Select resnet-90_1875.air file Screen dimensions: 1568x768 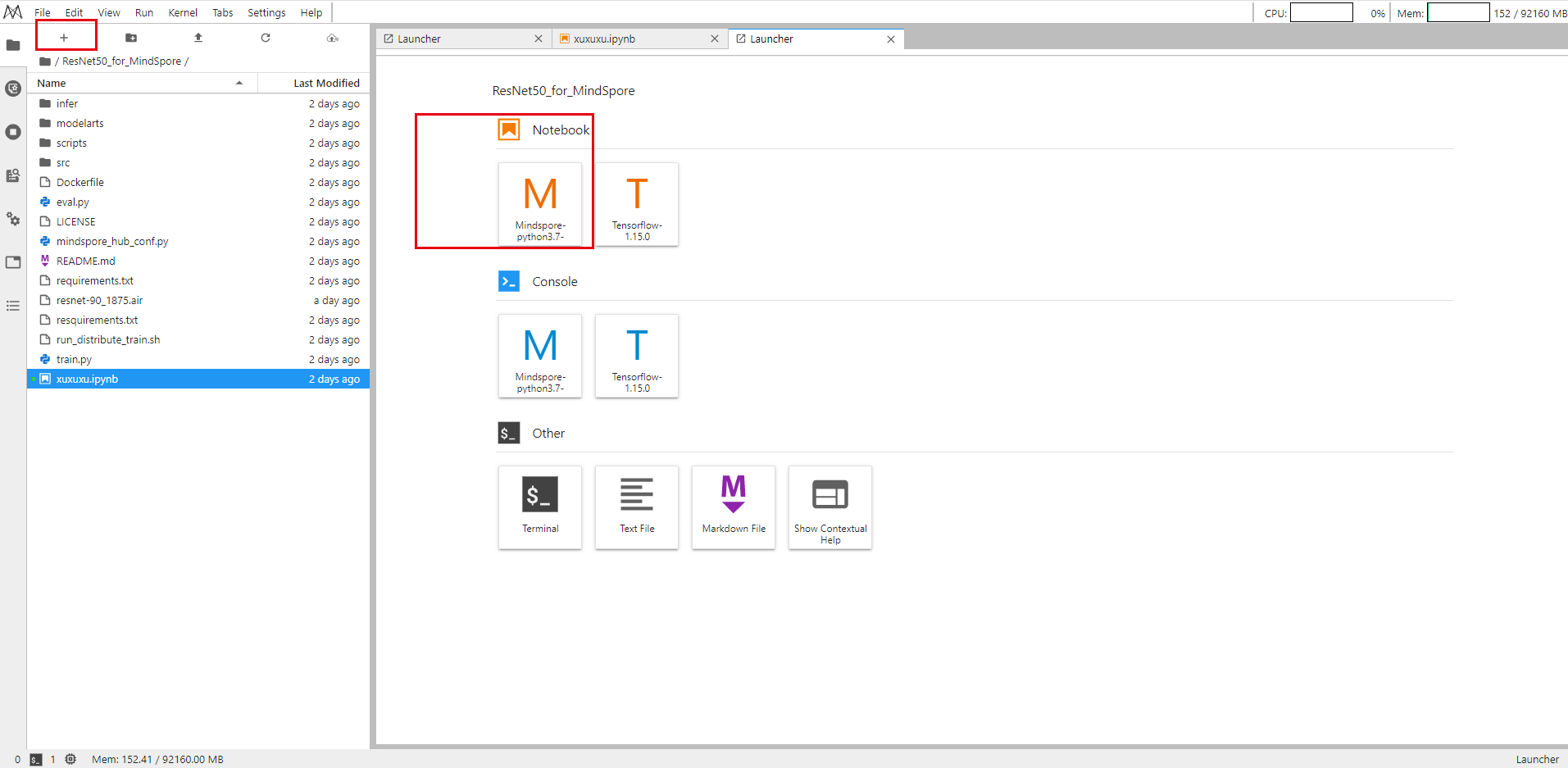pos(198,300)
